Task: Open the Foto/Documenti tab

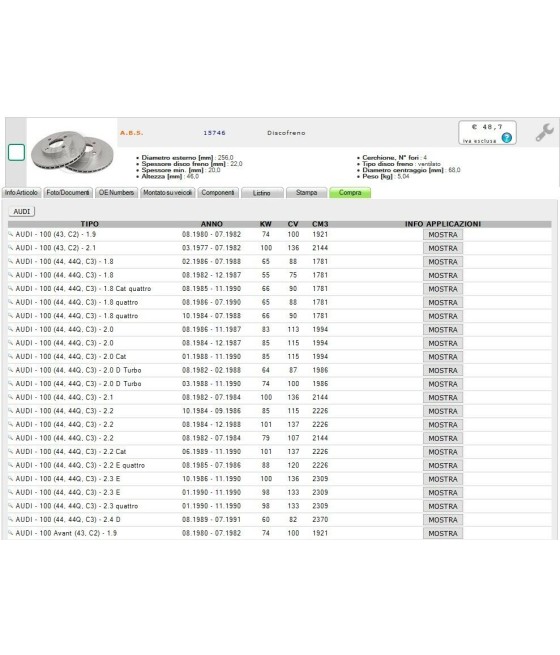Action: pyautogui.click(x=68, y=193)
